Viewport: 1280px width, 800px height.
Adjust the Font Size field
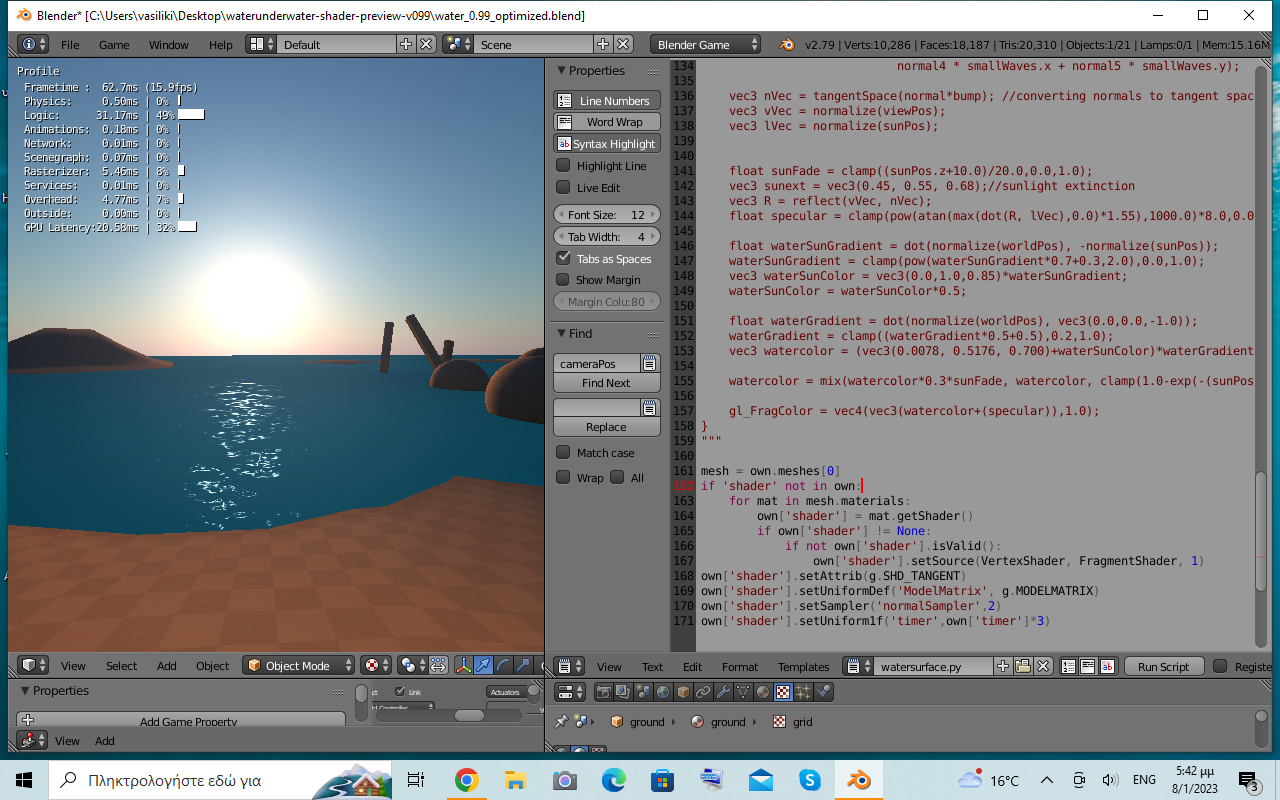(x=607, y=215)
